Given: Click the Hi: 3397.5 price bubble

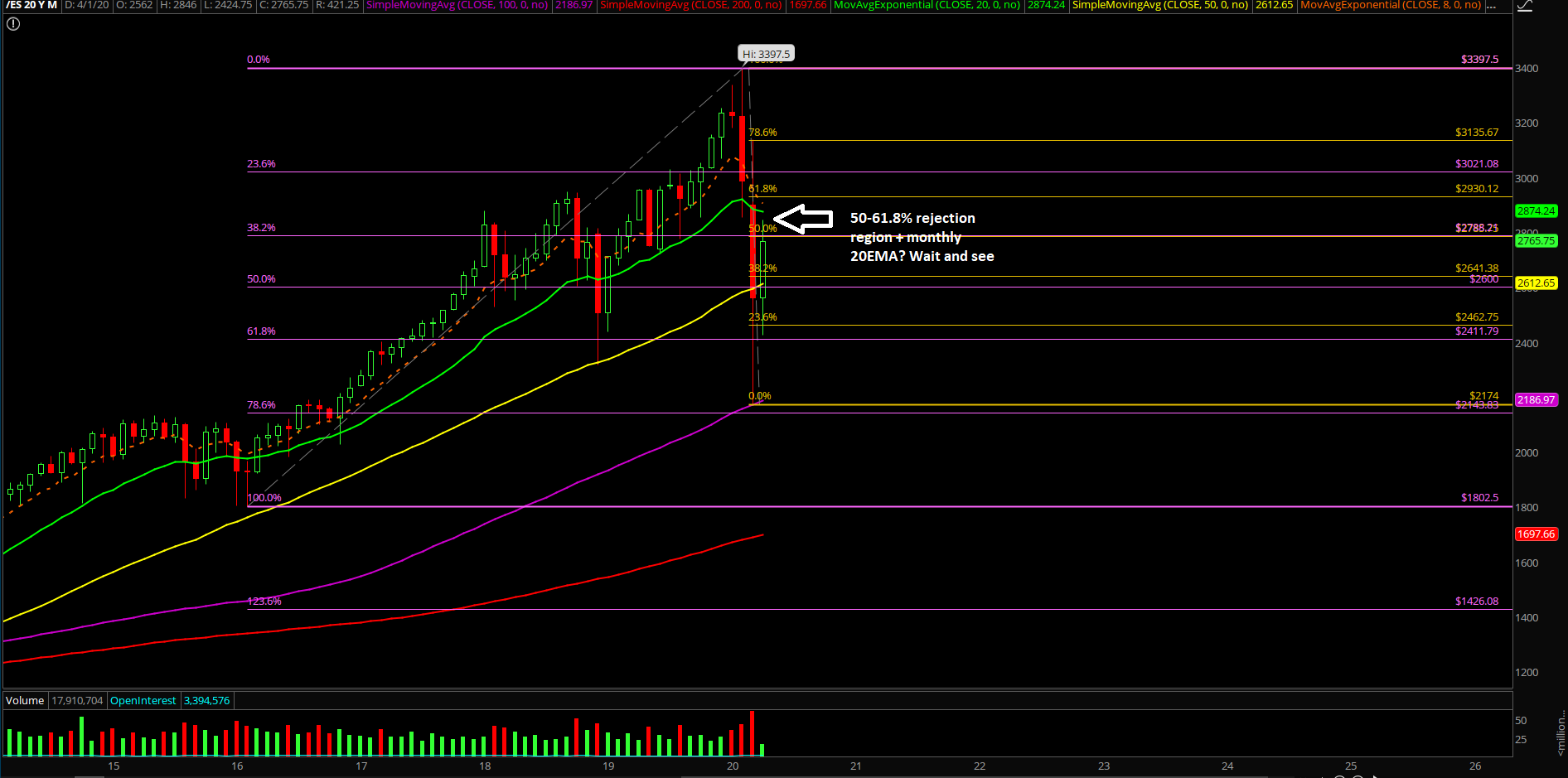Looking at the screenshot, I should point(767,54).
